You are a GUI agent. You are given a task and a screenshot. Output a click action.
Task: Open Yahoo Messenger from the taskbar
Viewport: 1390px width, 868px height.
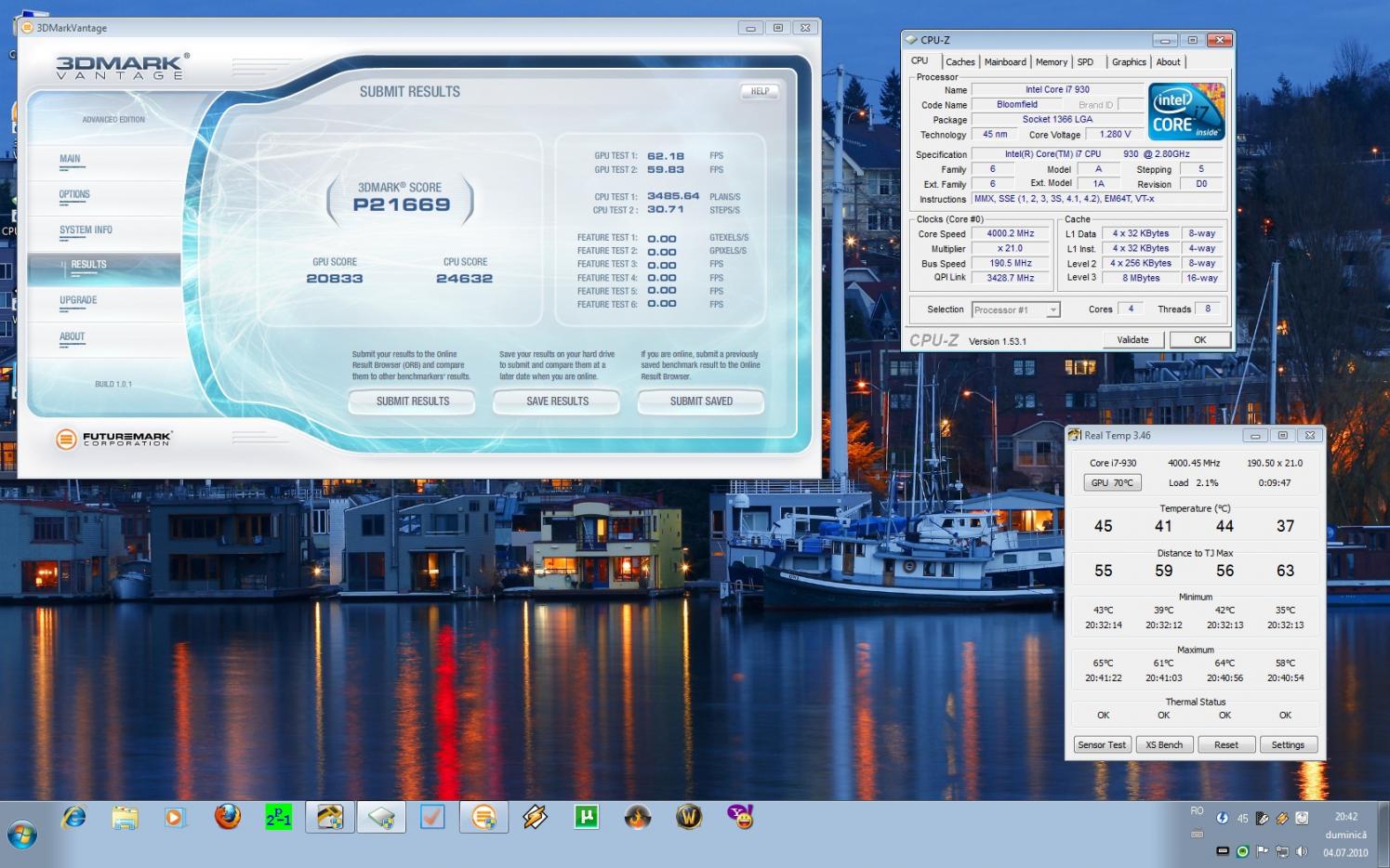point(740,818)
